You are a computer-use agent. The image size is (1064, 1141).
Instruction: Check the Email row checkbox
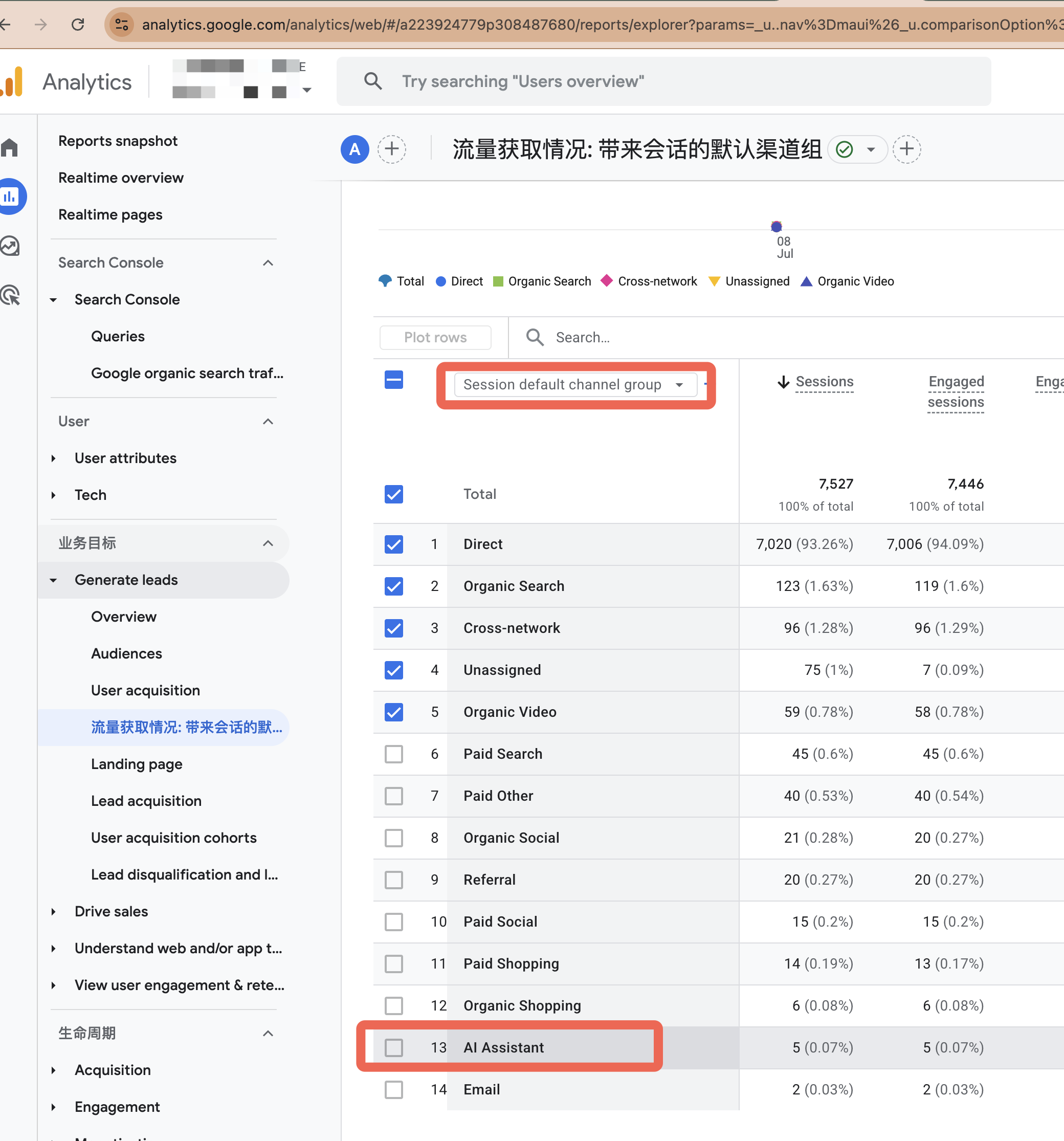(x=394, y=1089)
